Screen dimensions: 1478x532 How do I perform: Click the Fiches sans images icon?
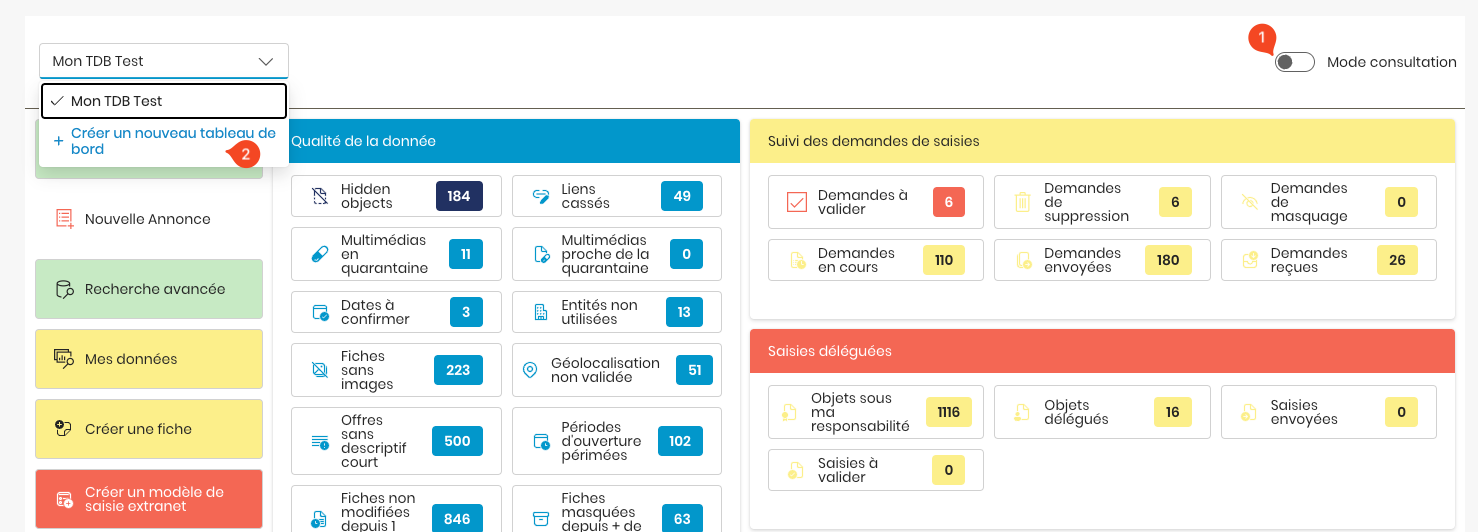(x=320, y=370)
